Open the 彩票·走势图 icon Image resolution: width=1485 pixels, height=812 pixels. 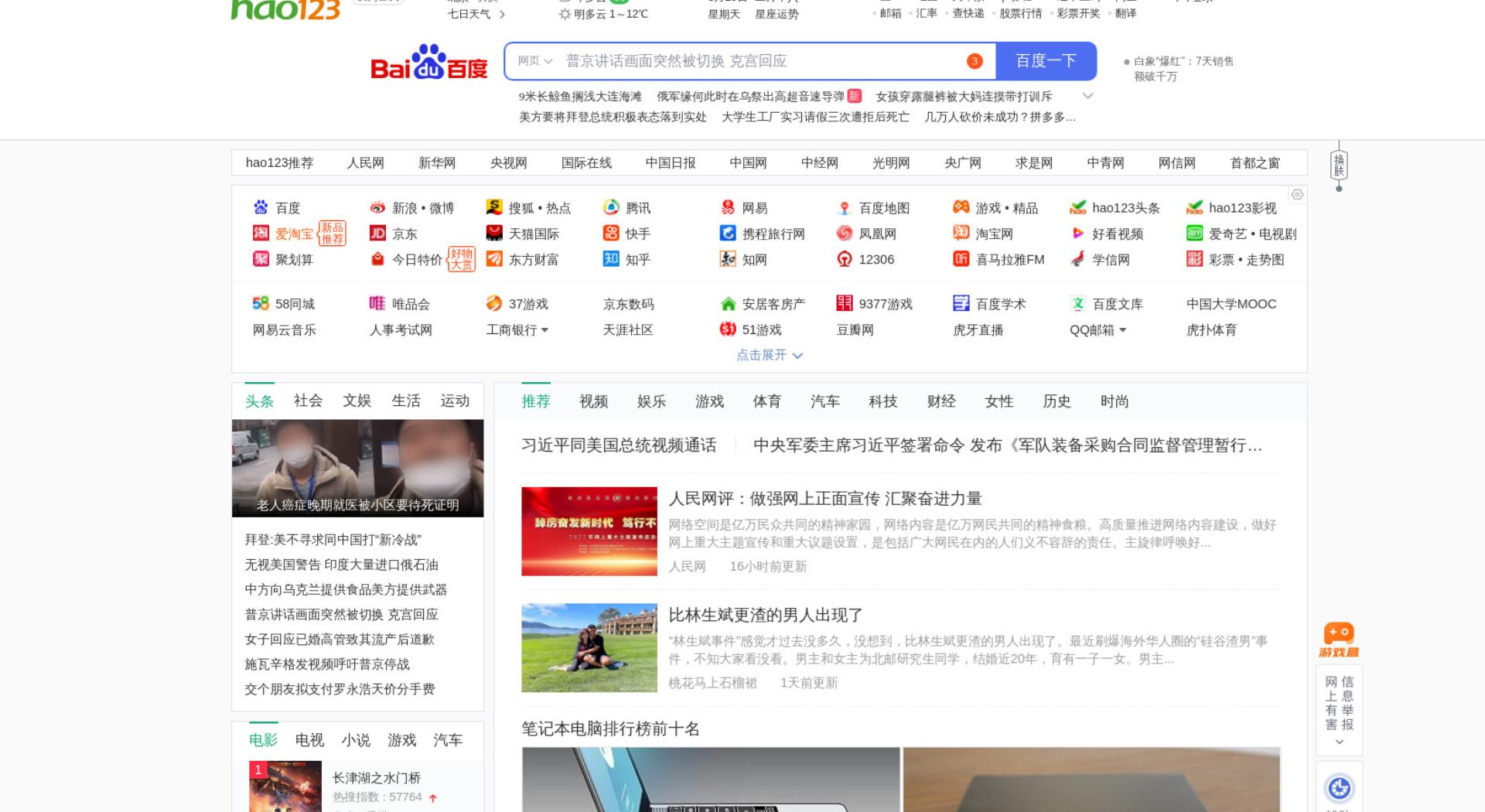(x=1195, y=259)
